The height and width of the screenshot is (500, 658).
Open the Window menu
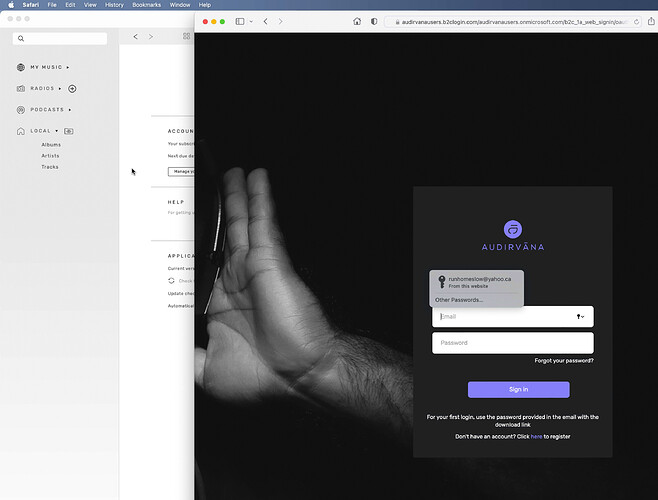[180, 5]
